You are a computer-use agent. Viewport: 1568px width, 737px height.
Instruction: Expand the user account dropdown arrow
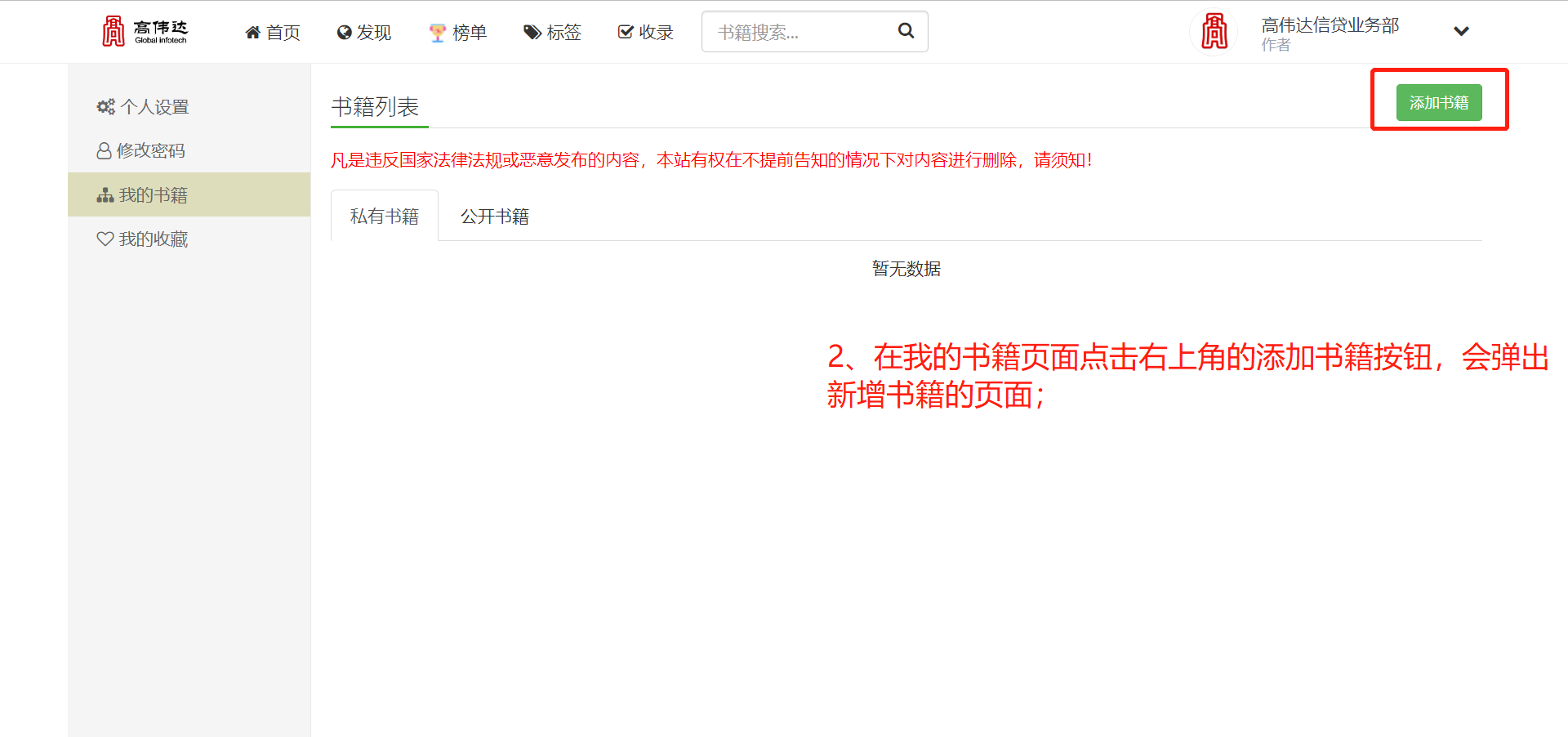tap(1461, 32)
